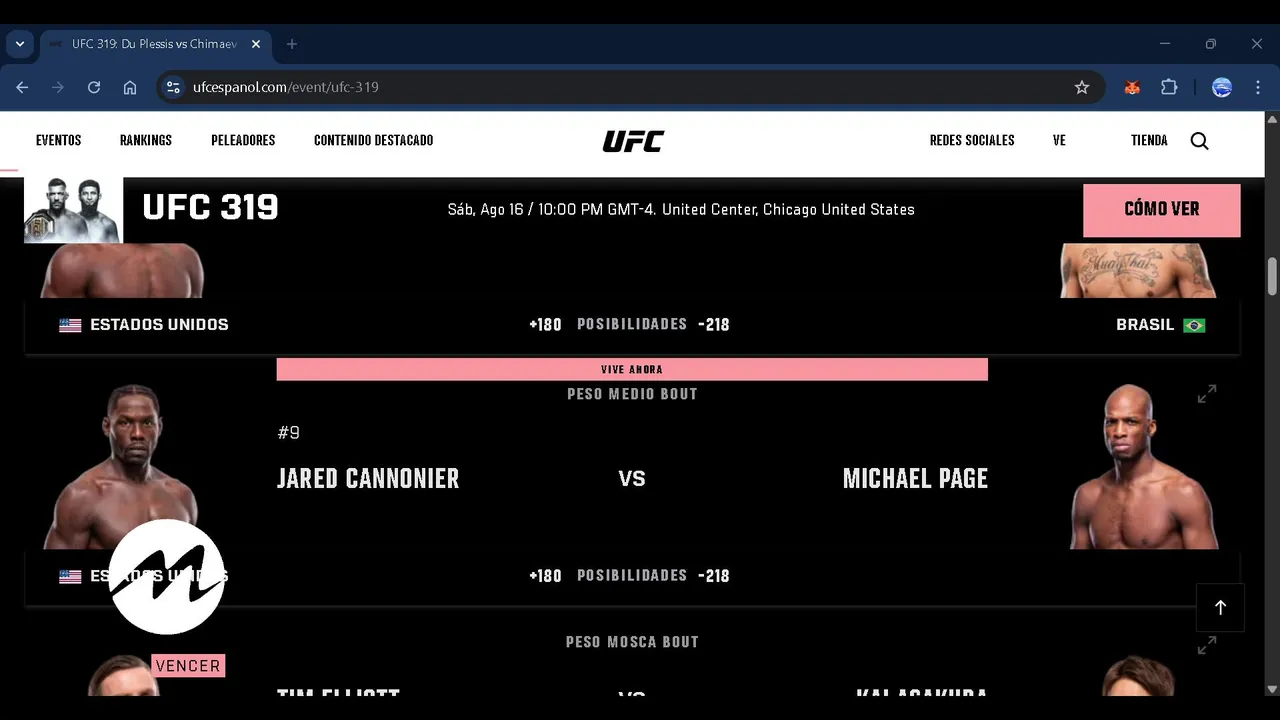Click the UFC 319 event poster thumbnail
This screenshot has height=720, width=1280.
point(73,210)
